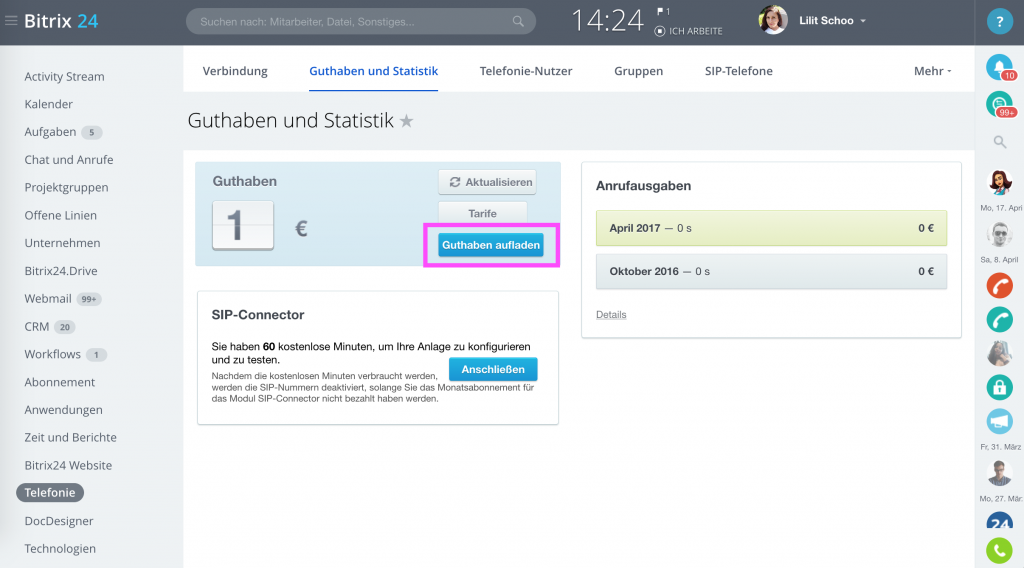Screen dimensions: 1024x568
Task: Open chat messages icon with 99+ badge
Action: click(1000, 104)
